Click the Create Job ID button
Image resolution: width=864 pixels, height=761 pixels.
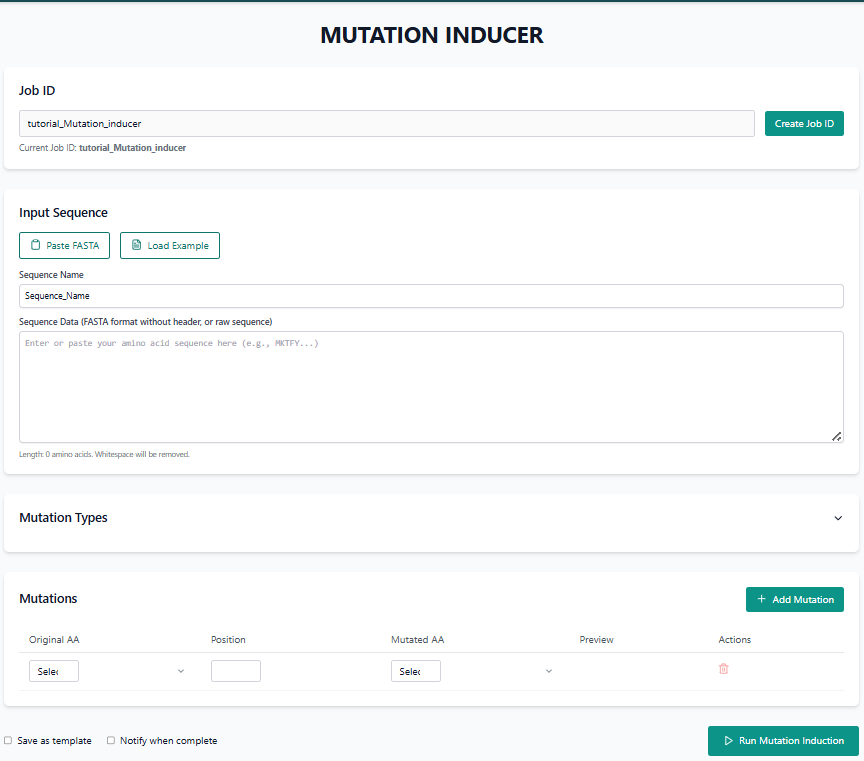coord(804,123)
